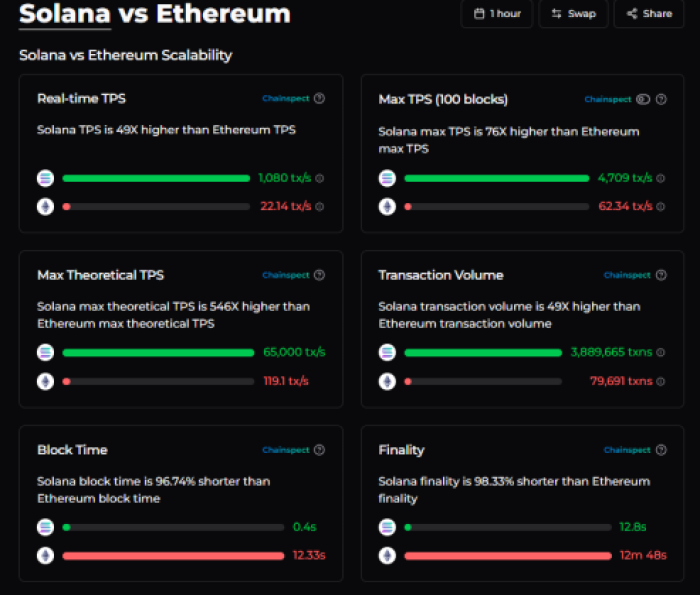Click the Solana word in the title
Viewport: 700px width, 595px height.
65,13
